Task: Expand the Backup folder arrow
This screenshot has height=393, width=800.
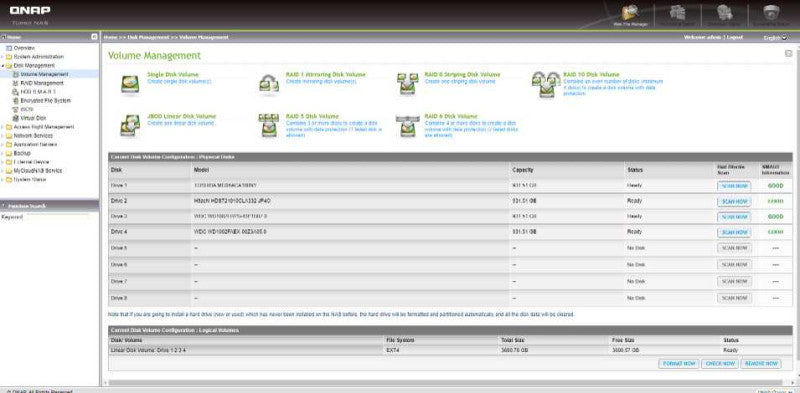Action: (x=3, y=153)
